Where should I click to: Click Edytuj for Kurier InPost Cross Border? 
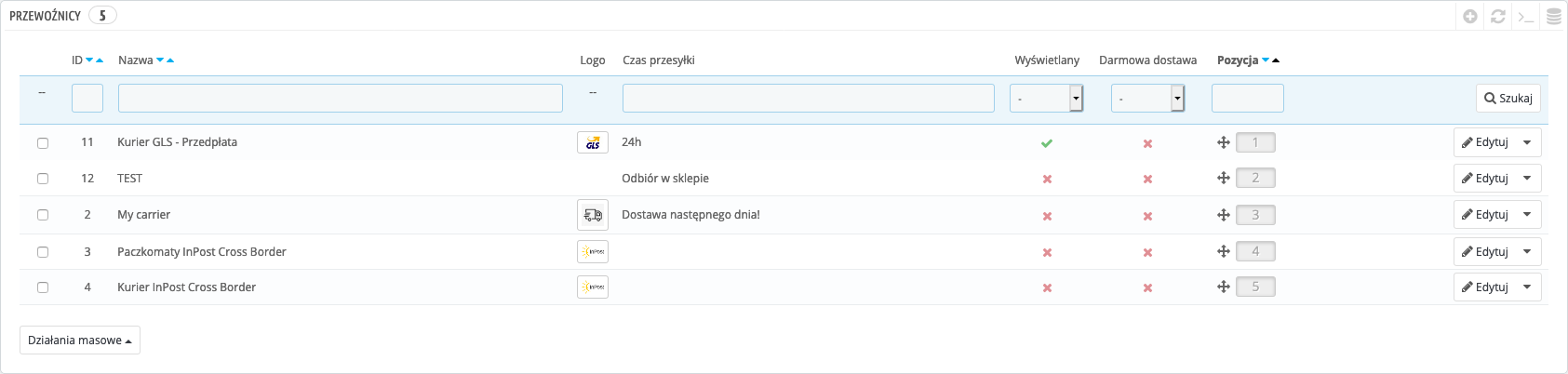click(x=1485, y=287)
